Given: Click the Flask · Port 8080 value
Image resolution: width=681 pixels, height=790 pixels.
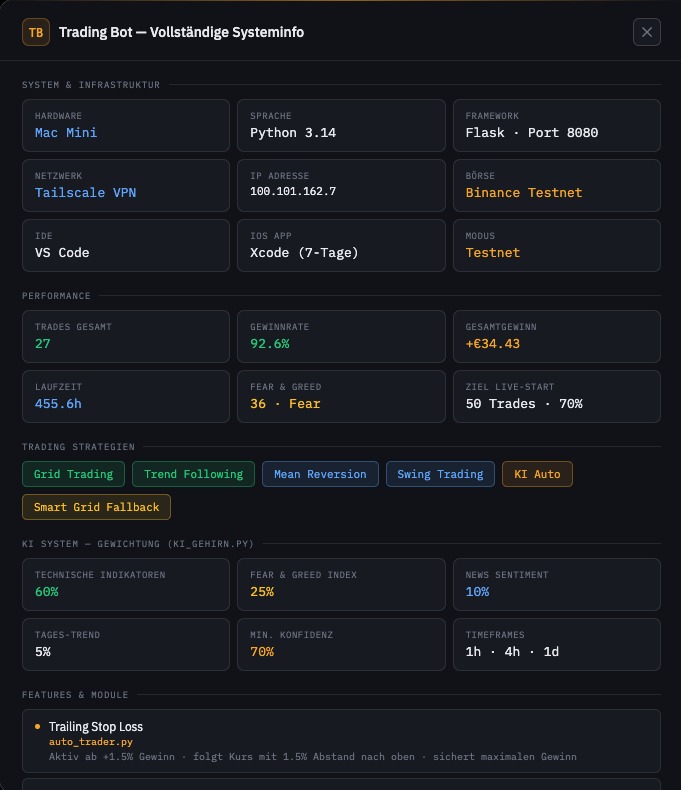Looking at the screenshot, I should 532,133.
